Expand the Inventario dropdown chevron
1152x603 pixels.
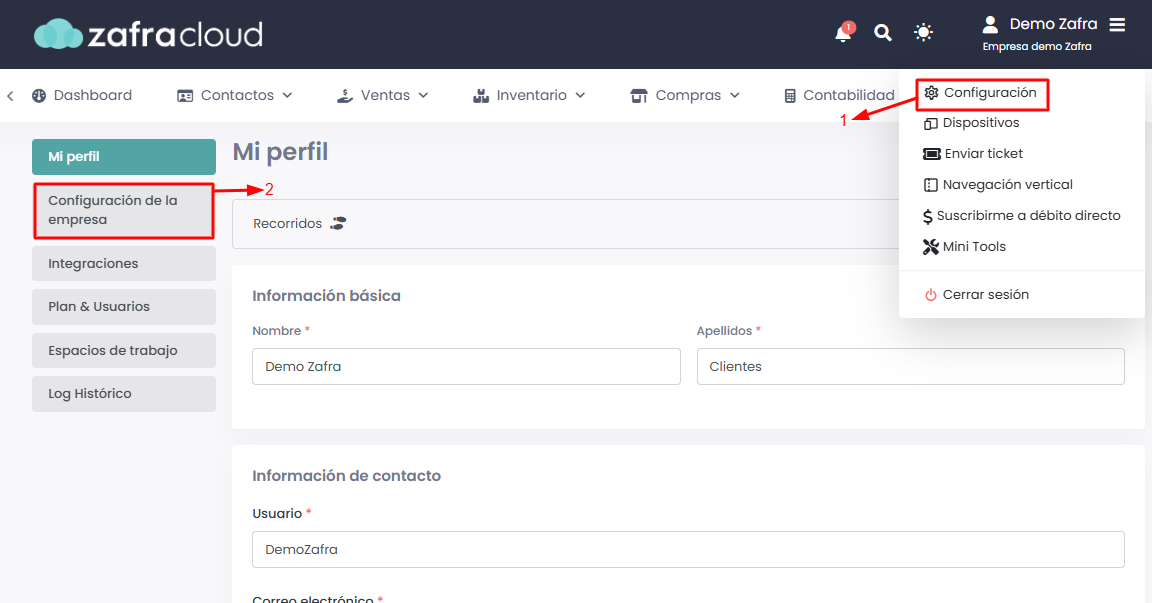point(580,95)
